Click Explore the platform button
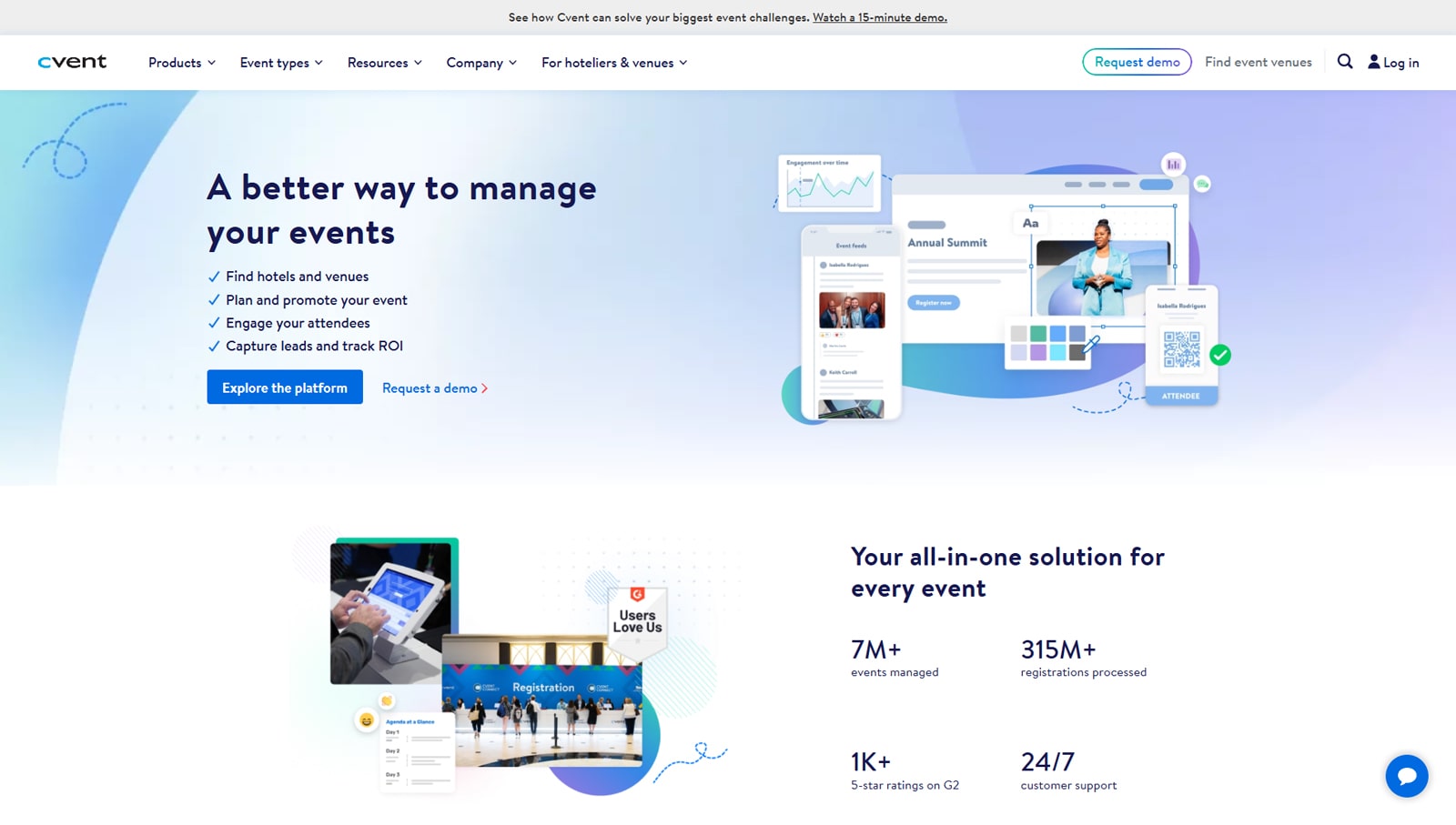Screen dimensions: 1456x825 tap(285, 387)
